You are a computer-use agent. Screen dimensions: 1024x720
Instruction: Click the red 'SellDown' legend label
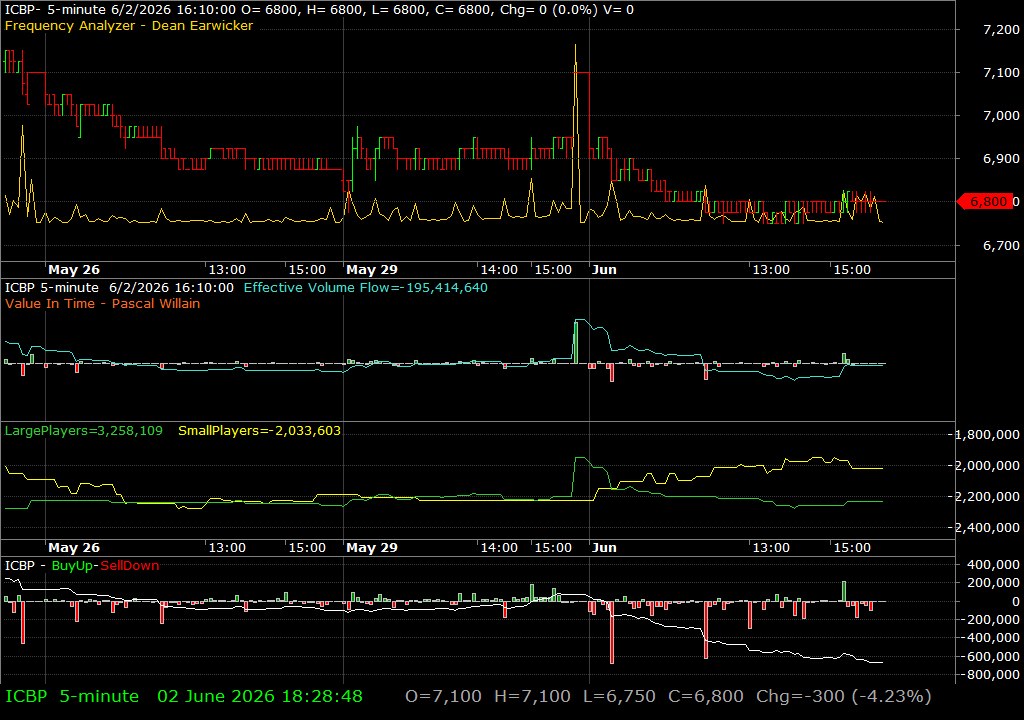pyautogui.click(x=129, y=566)
